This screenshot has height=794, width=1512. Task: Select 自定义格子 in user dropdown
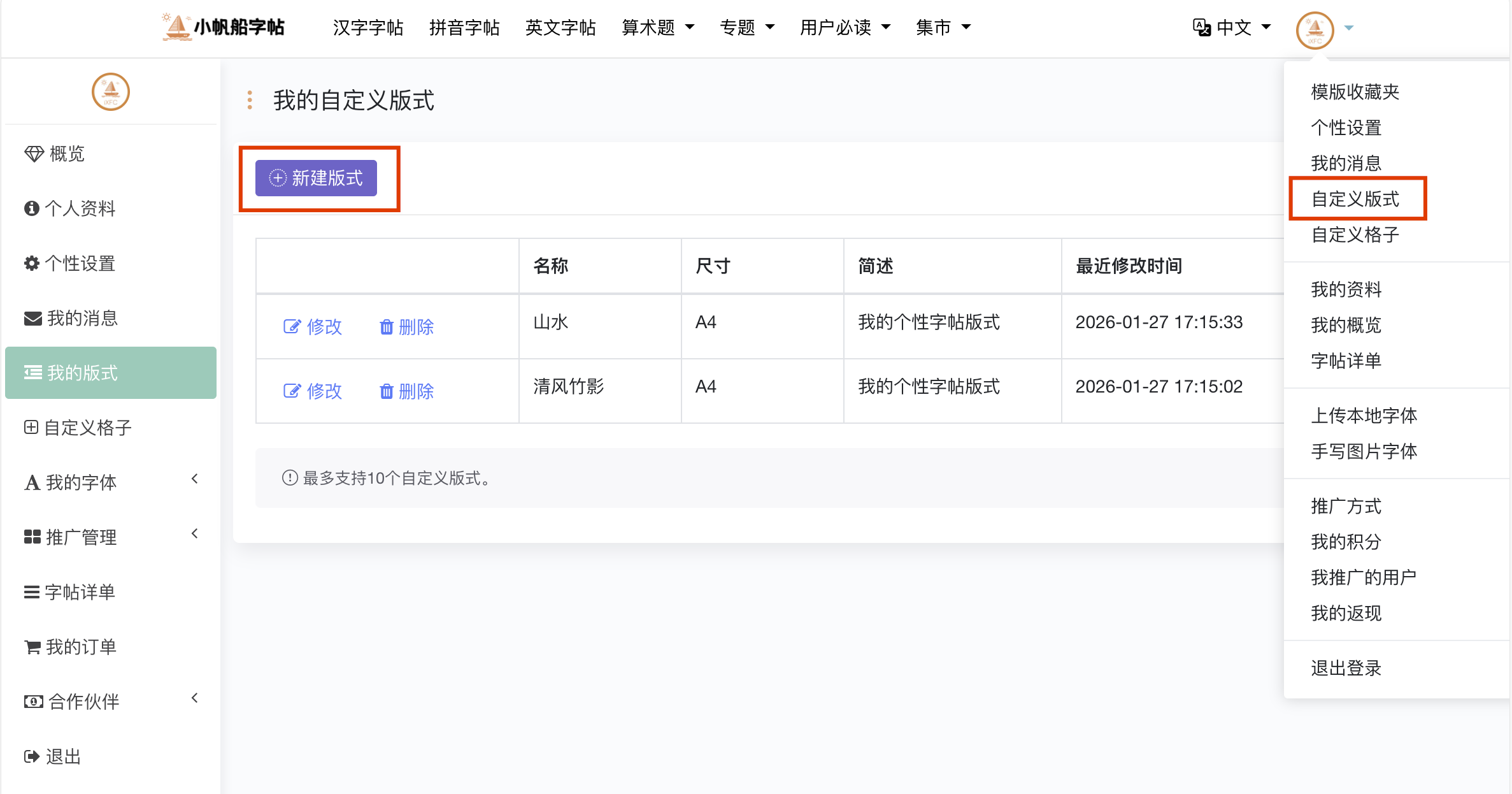click(1355, 235)
